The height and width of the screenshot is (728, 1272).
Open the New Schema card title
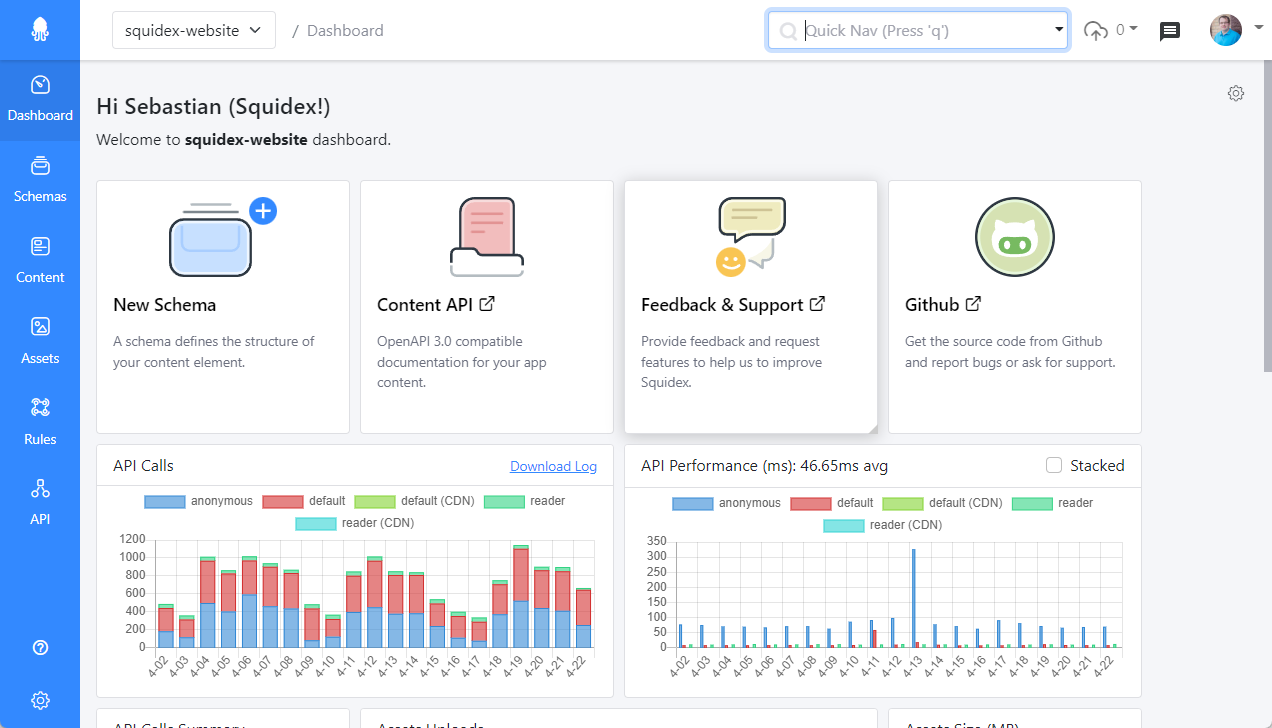click(x=165, y=305)
